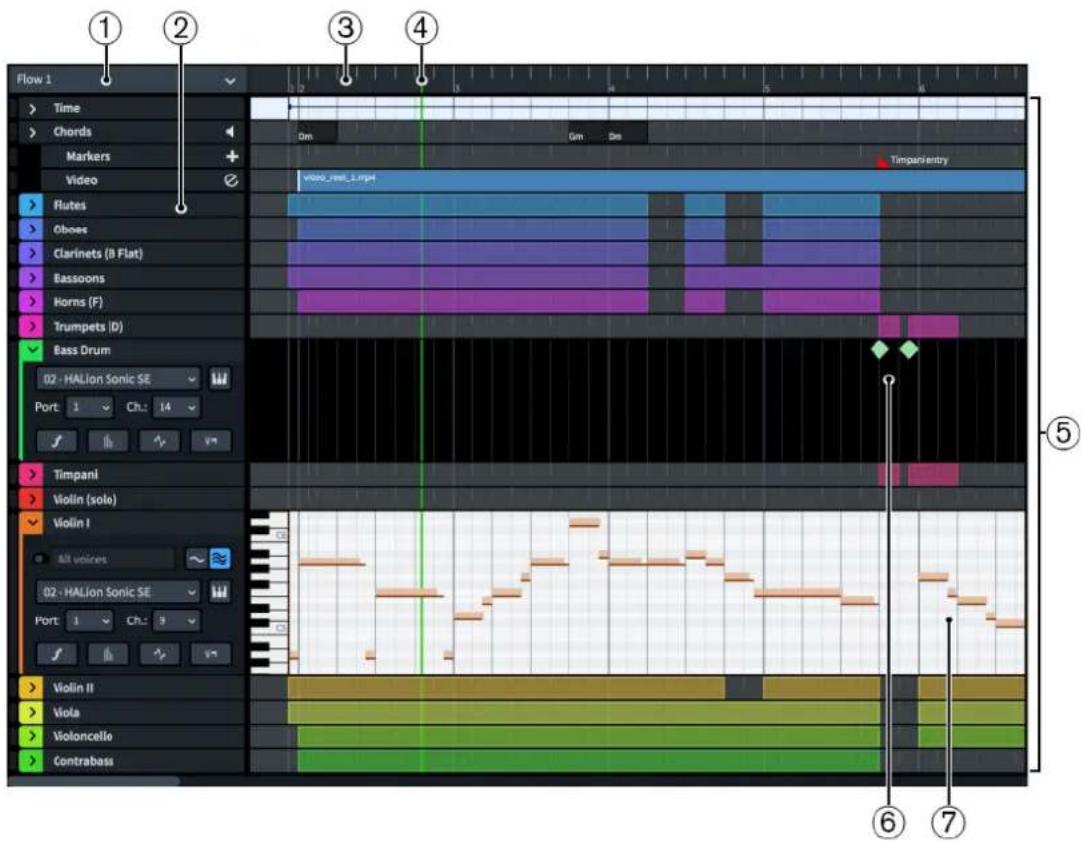Open Violin I Port dropdown
The height and width of the screenshot is (842, 1085).
pyautogui.click(x=90, y=621)
